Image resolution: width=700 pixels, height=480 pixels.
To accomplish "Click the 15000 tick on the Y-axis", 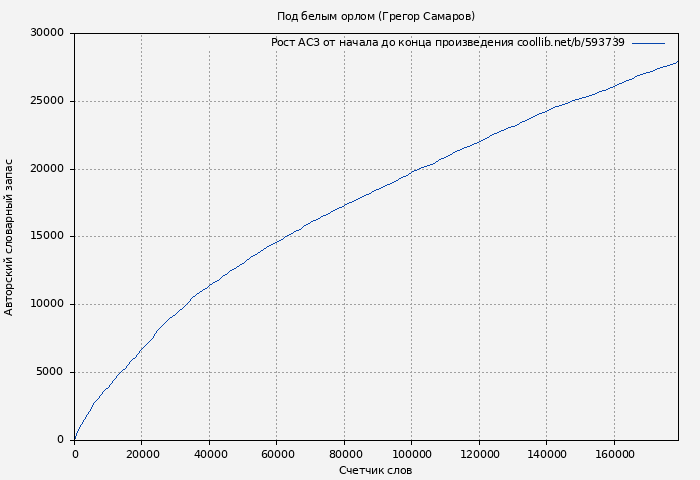I will point(47,237).
